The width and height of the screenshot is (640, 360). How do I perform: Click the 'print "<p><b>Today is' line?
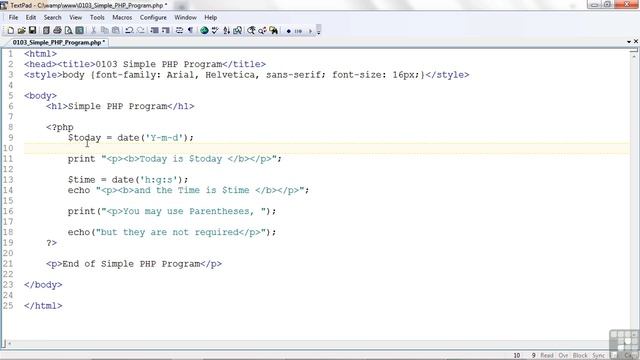175,159
